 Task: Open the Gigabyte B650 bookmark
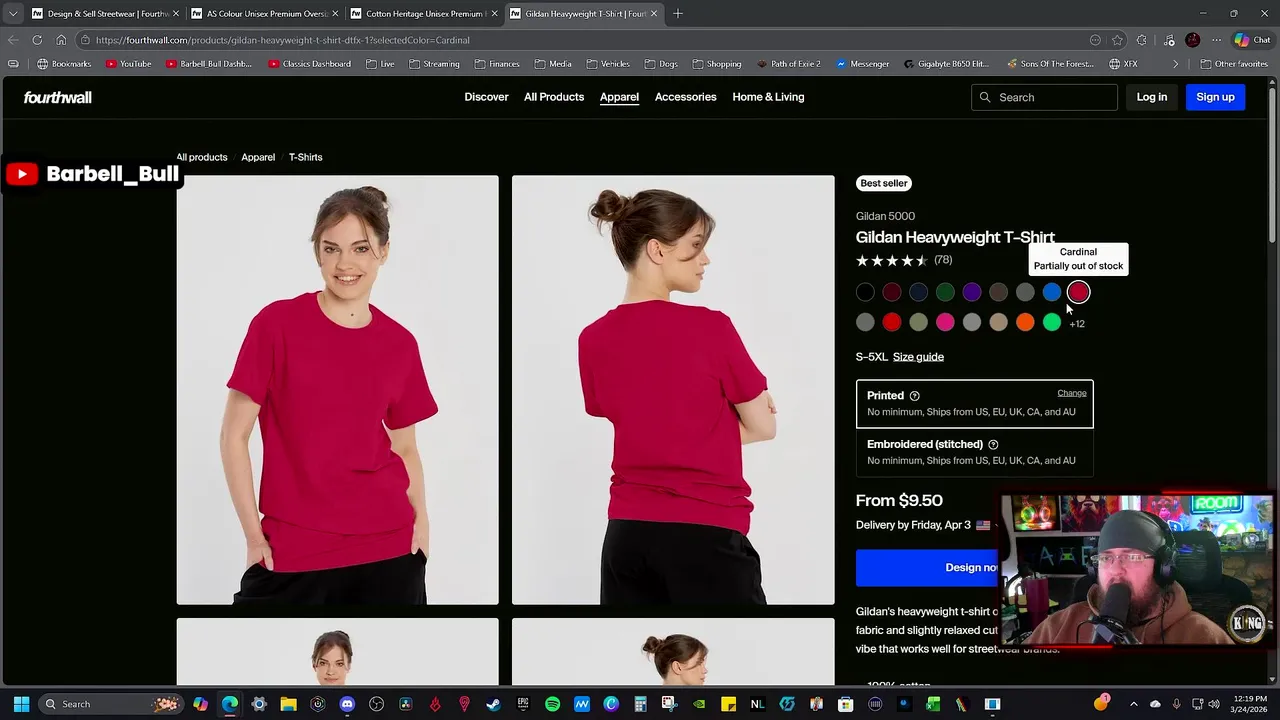(946, 64)
